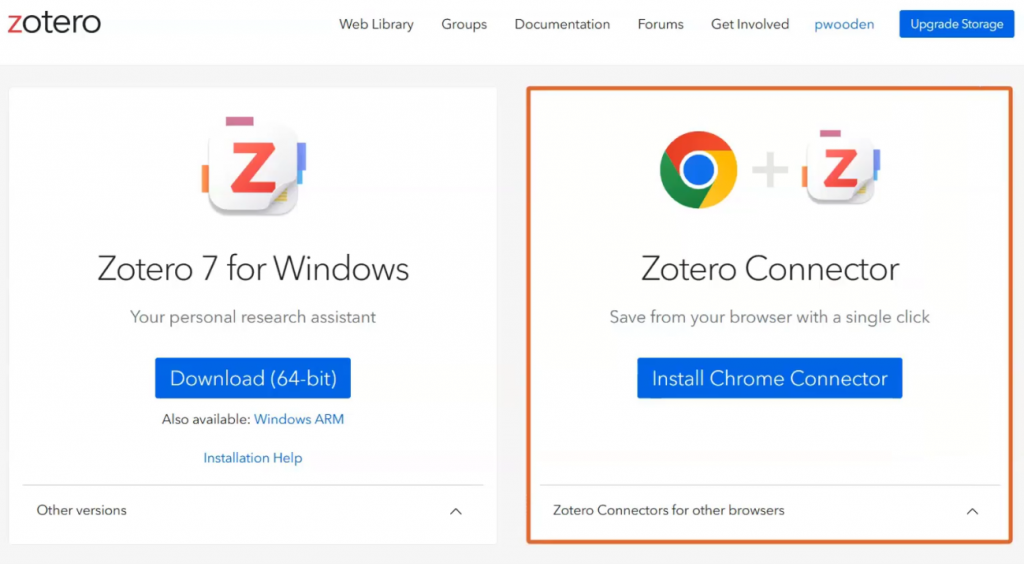The image size is (1024, 564).
Task: Expand the Other versions chevron arrow
Action: coord(456,511)
